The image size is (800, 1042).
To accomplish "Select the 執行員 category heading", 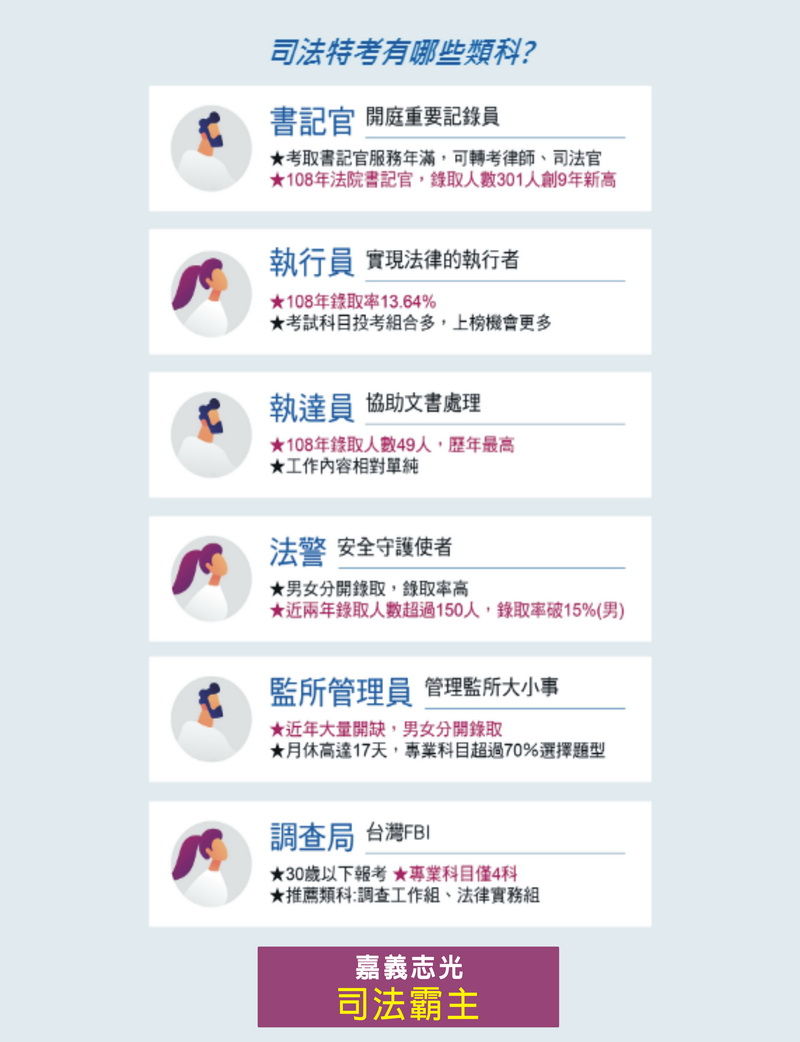I will pyautogui.click(x=312, y=262).
